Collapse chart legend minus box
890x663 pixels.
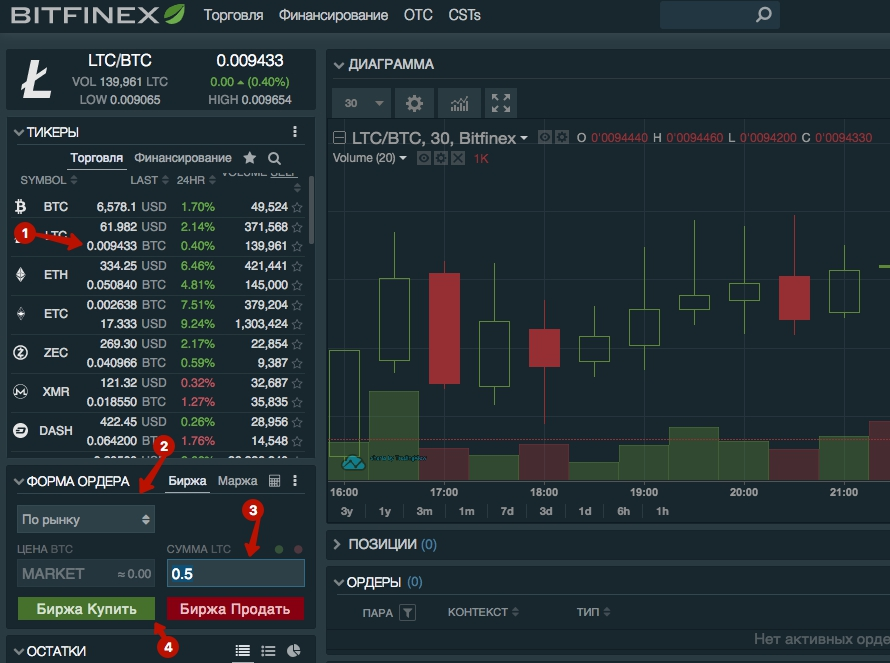[339, 137]
